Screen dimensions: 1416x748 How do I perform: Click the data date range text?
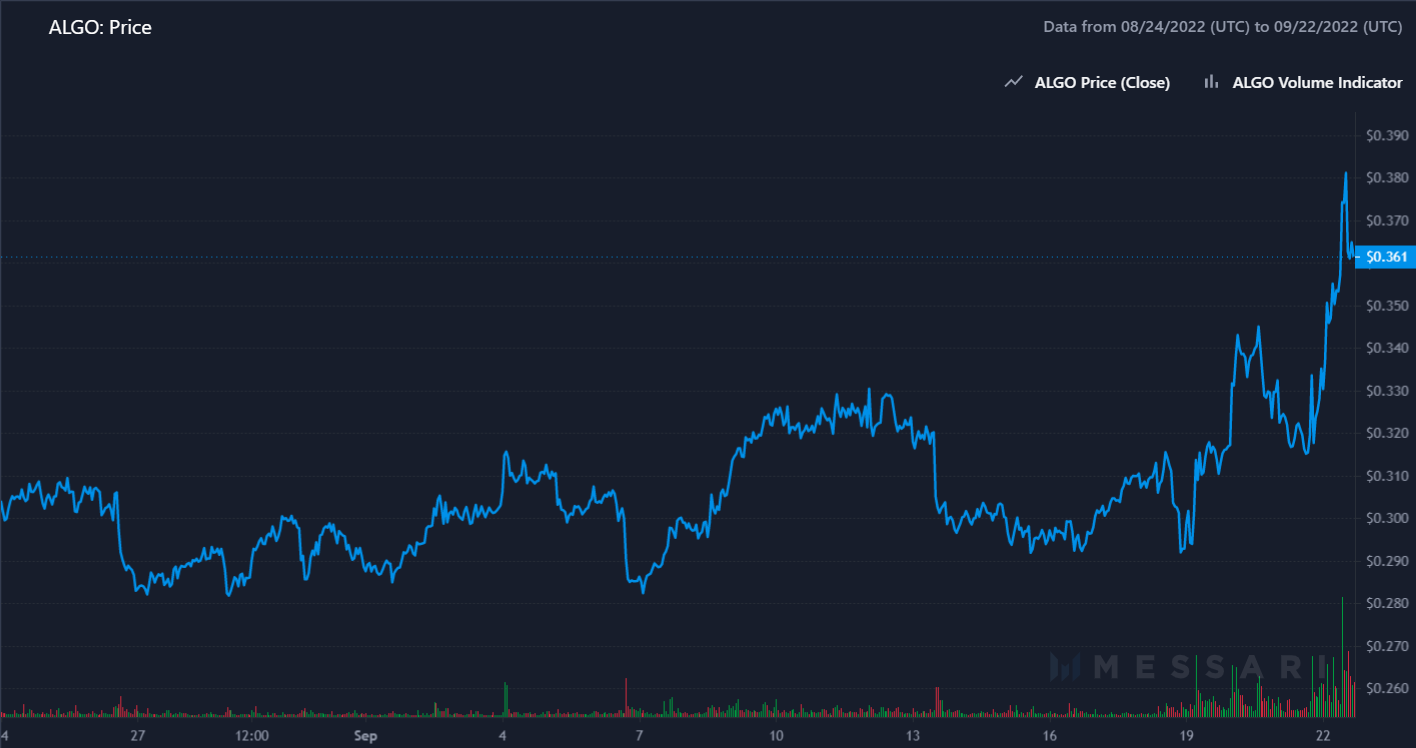1222,27
